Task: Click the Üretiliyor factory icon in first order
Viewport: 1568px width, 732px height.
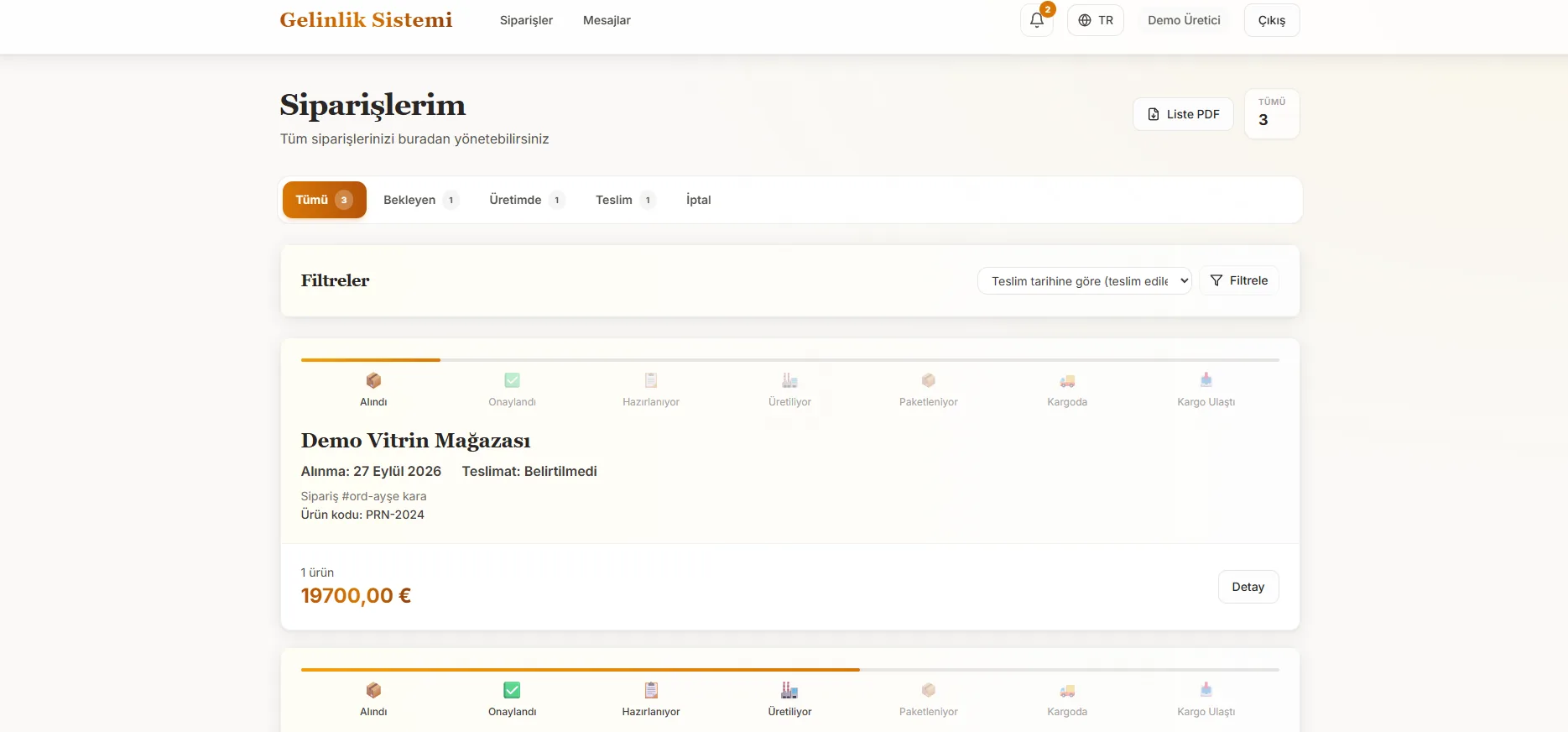Action: pyautogui.click(x=789, y=380)
